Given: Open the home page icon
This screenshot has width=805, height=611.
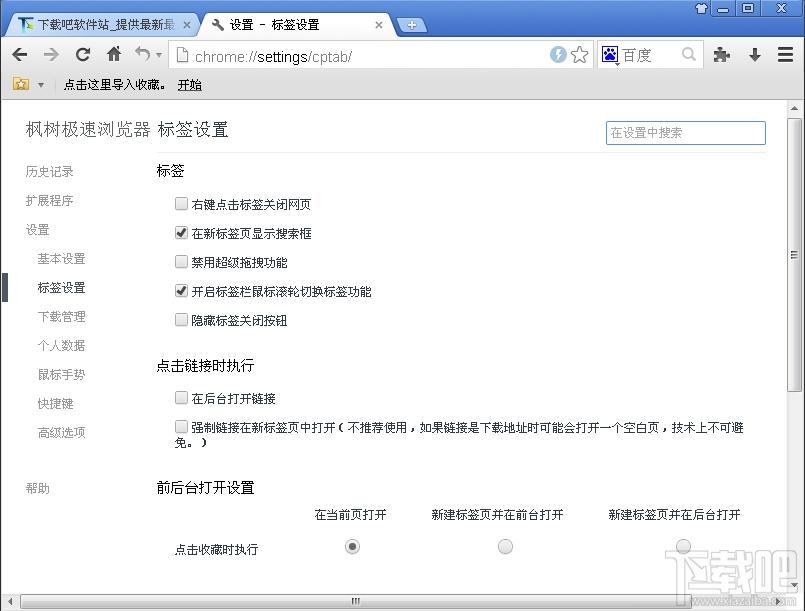Looking at the screenshot, I should click(x=114, y=54).
